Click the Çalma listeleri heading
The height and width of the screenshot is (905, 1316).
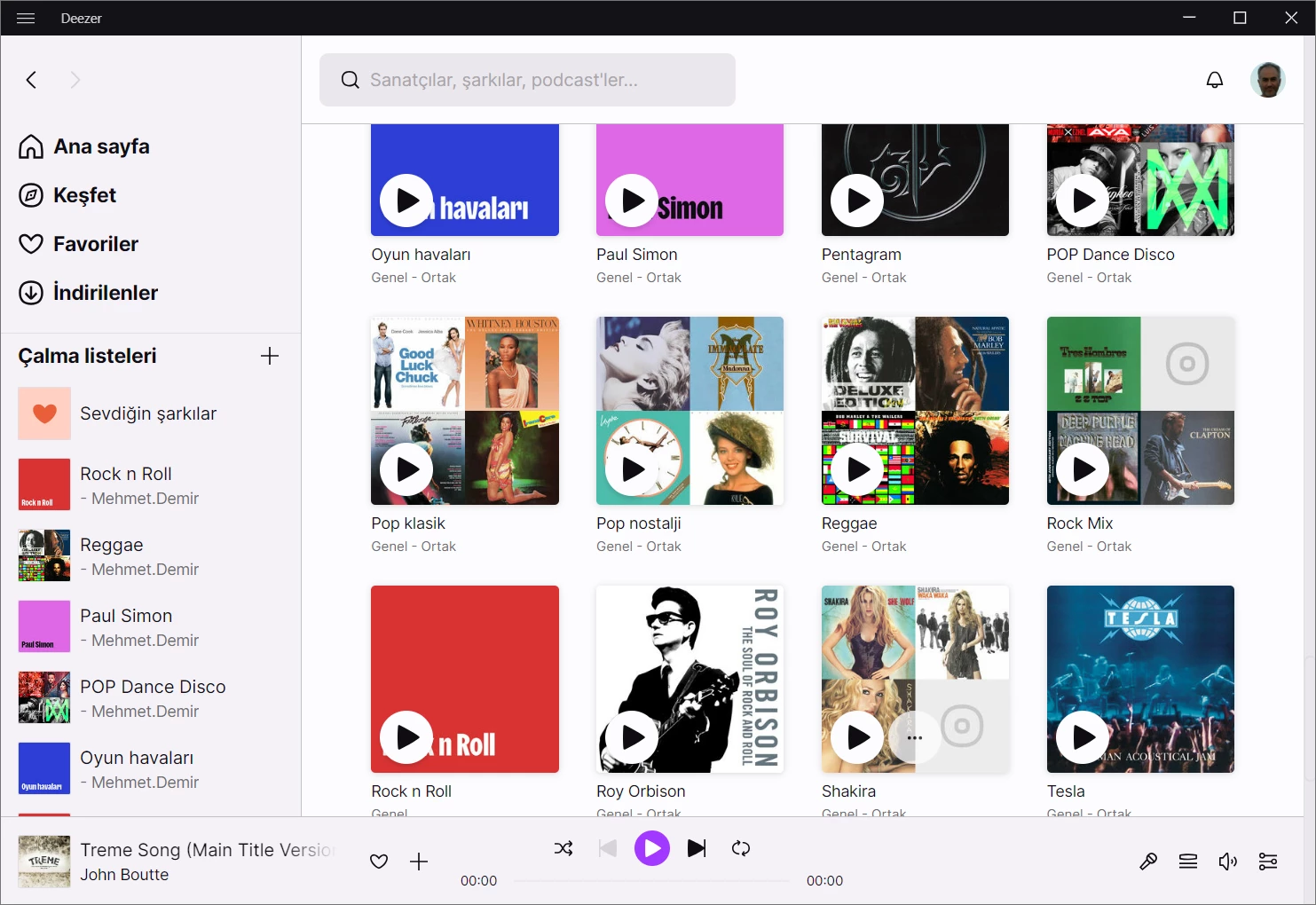coord(87,356)
